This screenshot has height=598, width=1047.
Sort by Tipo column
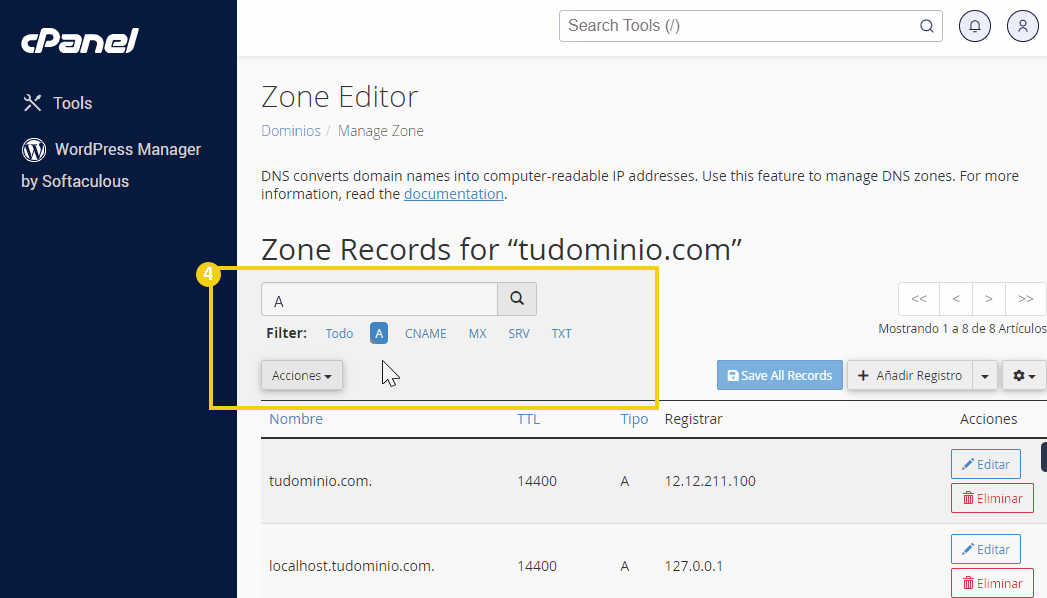pyautogui.click(x=634, y=419)
